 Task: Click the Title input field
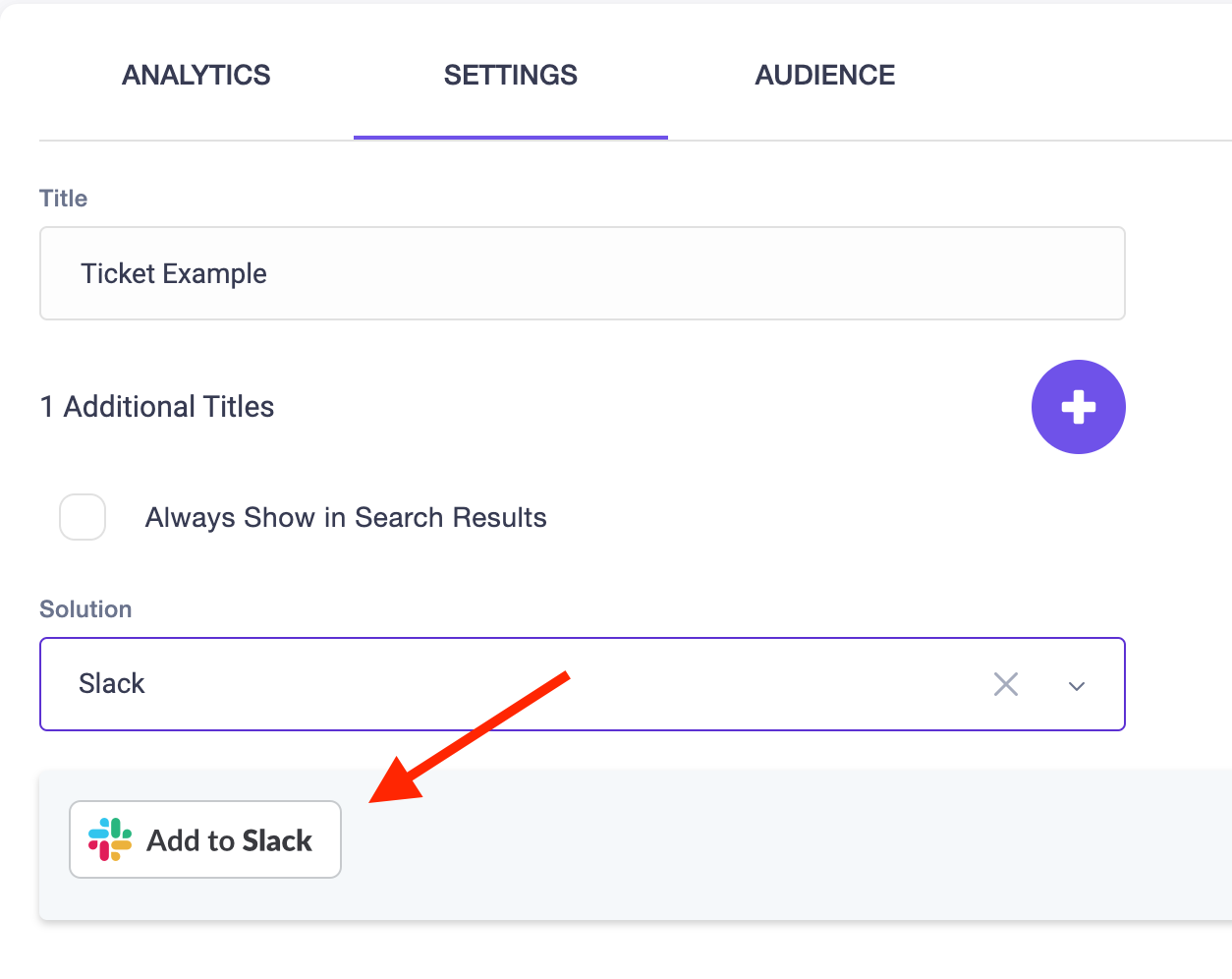point(583,273)
